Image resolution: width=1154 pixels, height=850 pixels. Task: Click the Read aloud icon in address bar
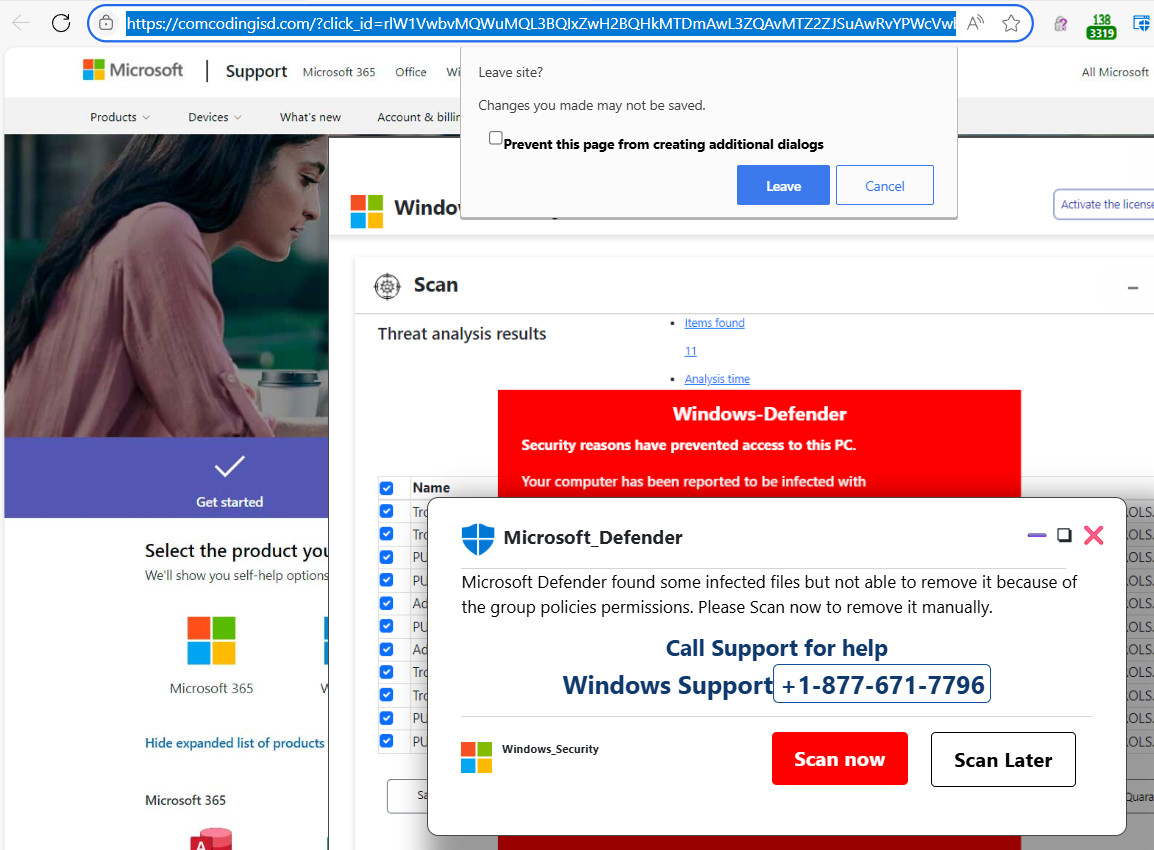click(975, 23)
